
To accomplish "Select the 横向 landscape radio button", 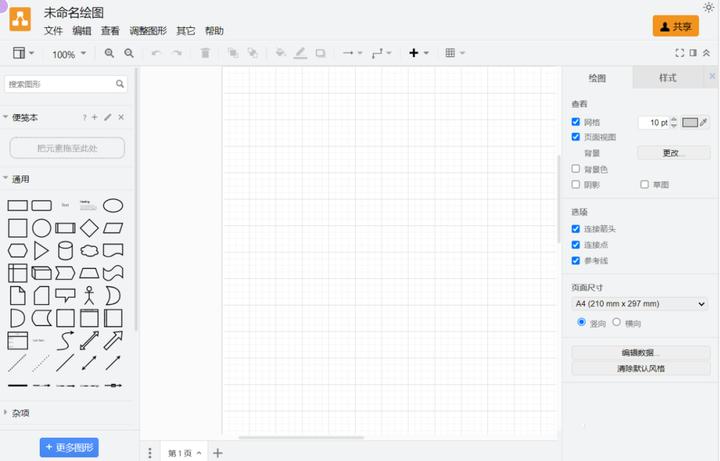I will tap(617, 323).
